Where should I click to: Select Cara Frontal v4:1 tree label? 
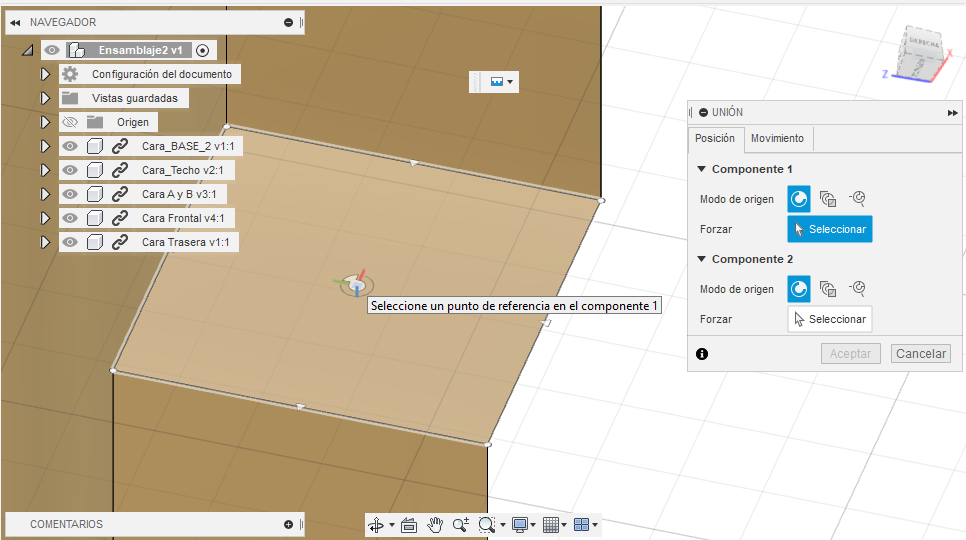tap(183, 218)
